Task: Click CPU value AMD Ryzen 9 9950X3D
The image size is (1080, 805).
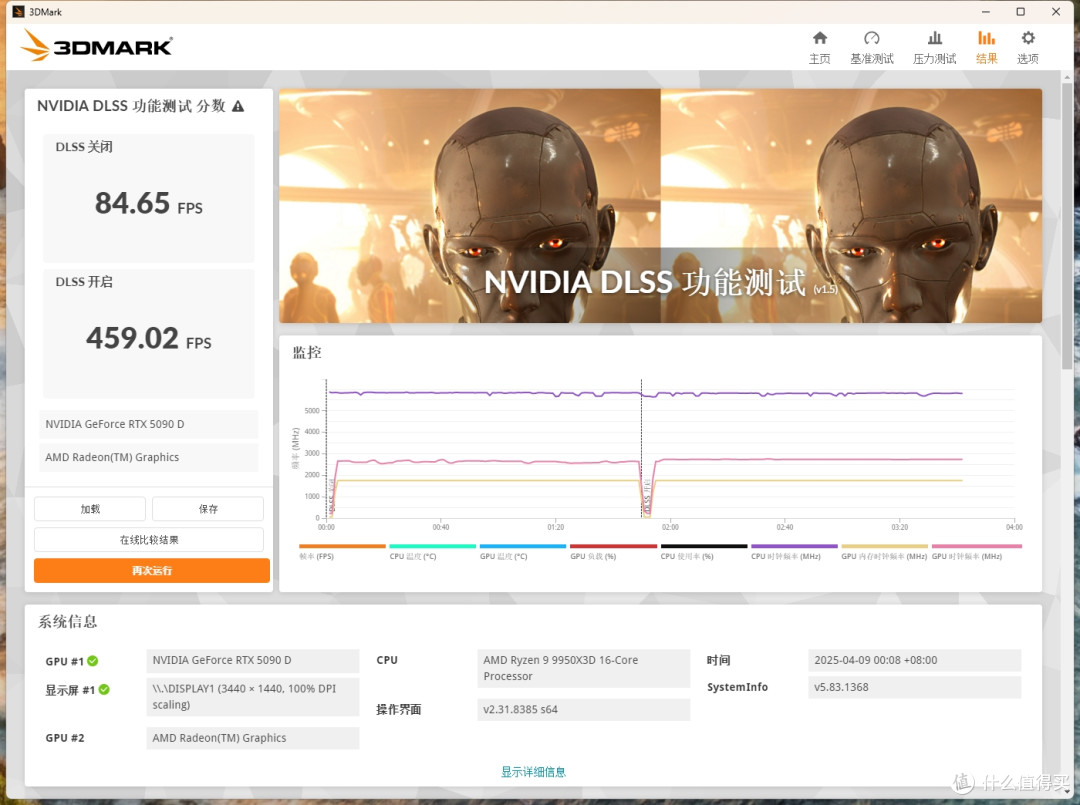Action: tap(583, 668)
